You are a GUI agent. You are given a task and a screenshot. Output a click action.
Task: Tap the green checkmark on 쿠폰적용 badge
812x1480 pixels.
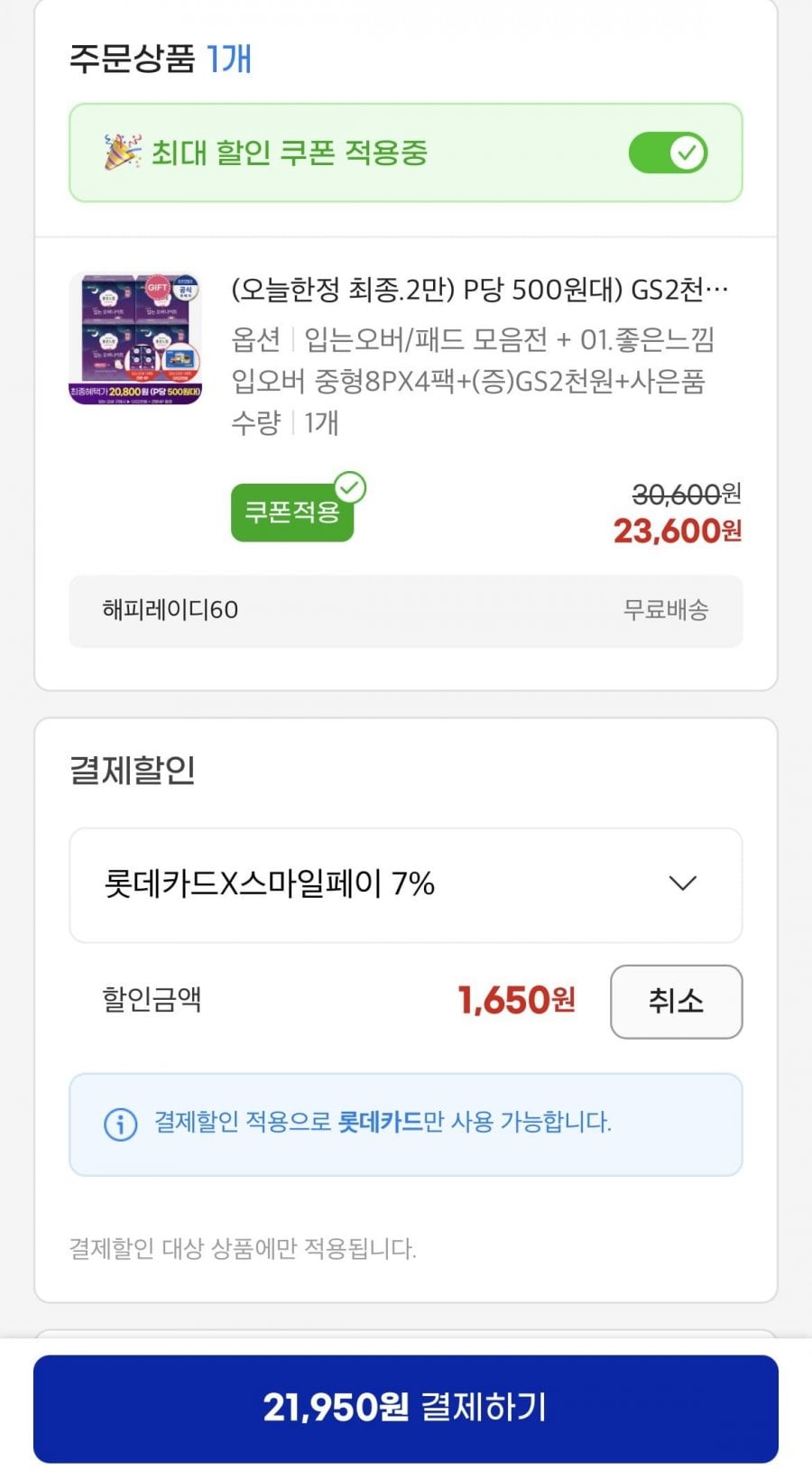[x=350, y=487]
